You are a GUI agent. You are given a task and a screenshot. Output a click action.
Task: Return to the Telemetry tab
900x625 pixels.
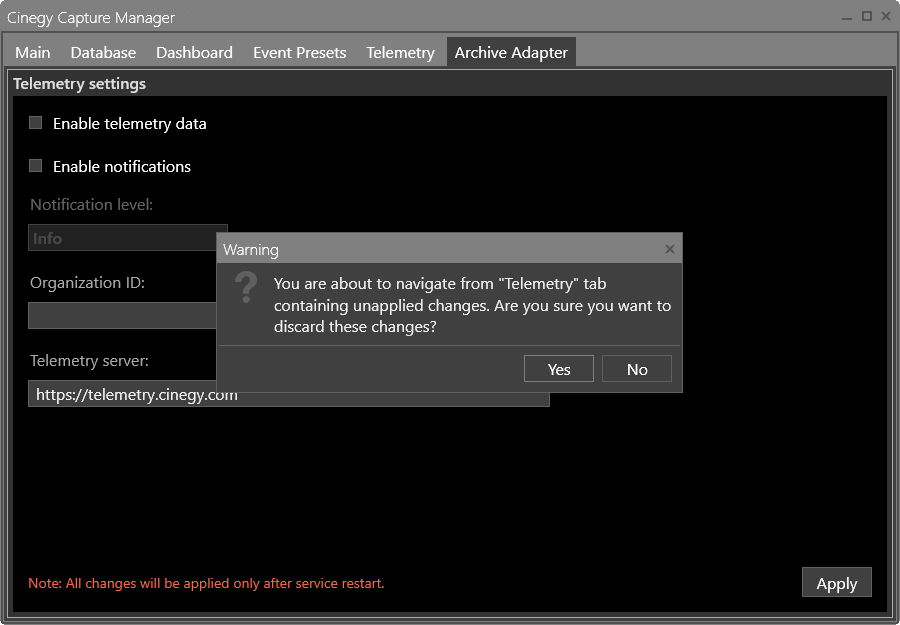coord(400,52)
